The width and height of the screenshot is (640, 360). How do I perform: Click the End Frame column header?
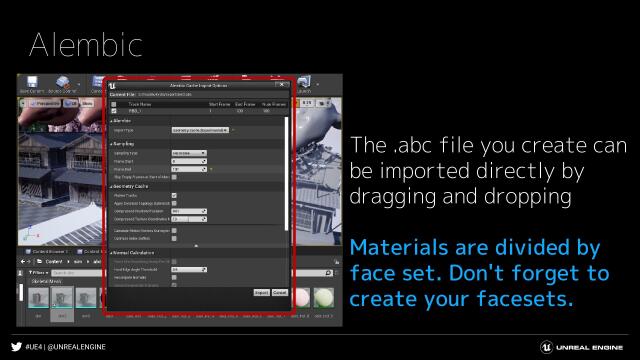(245, 104)
